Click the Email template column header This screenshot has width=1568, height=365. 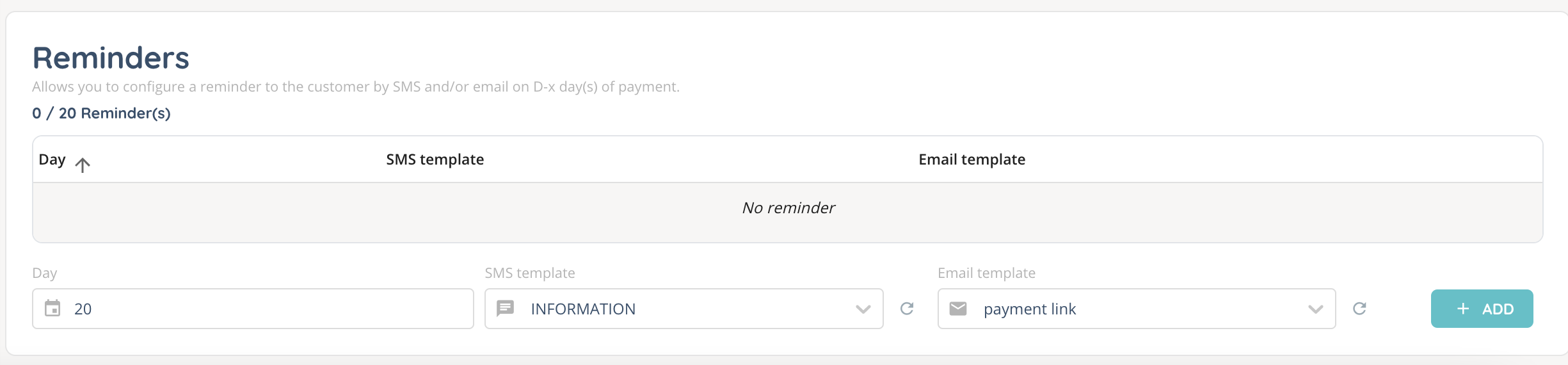tap(972, 159)
